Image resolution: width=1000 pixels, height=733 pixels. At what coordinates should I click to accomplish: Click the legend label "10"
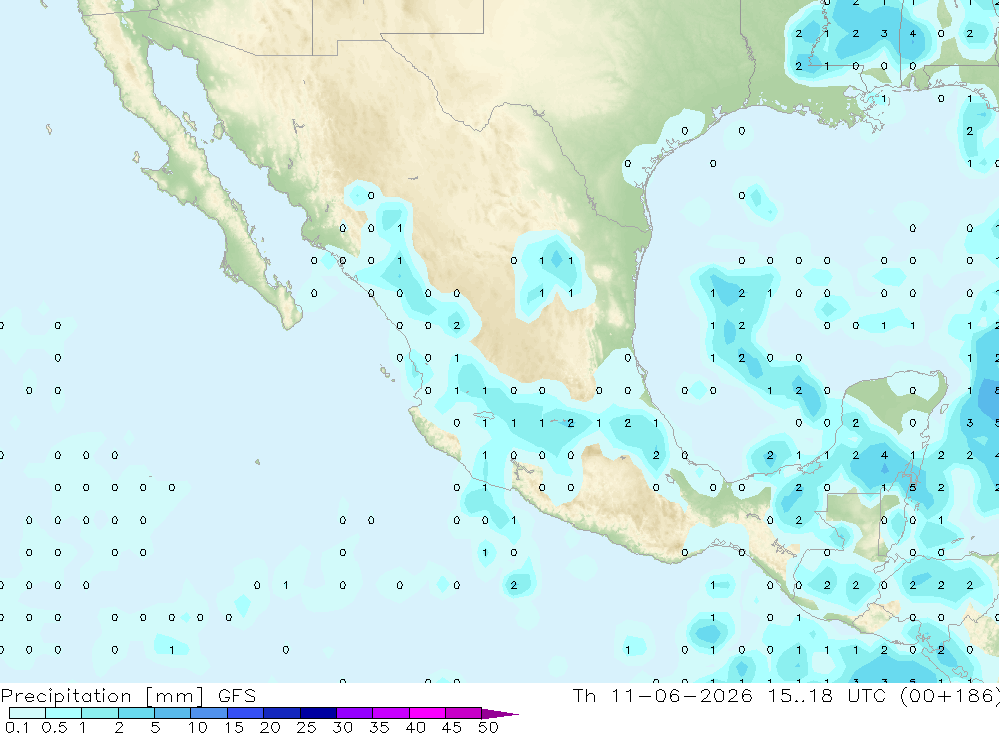point(198,727)
